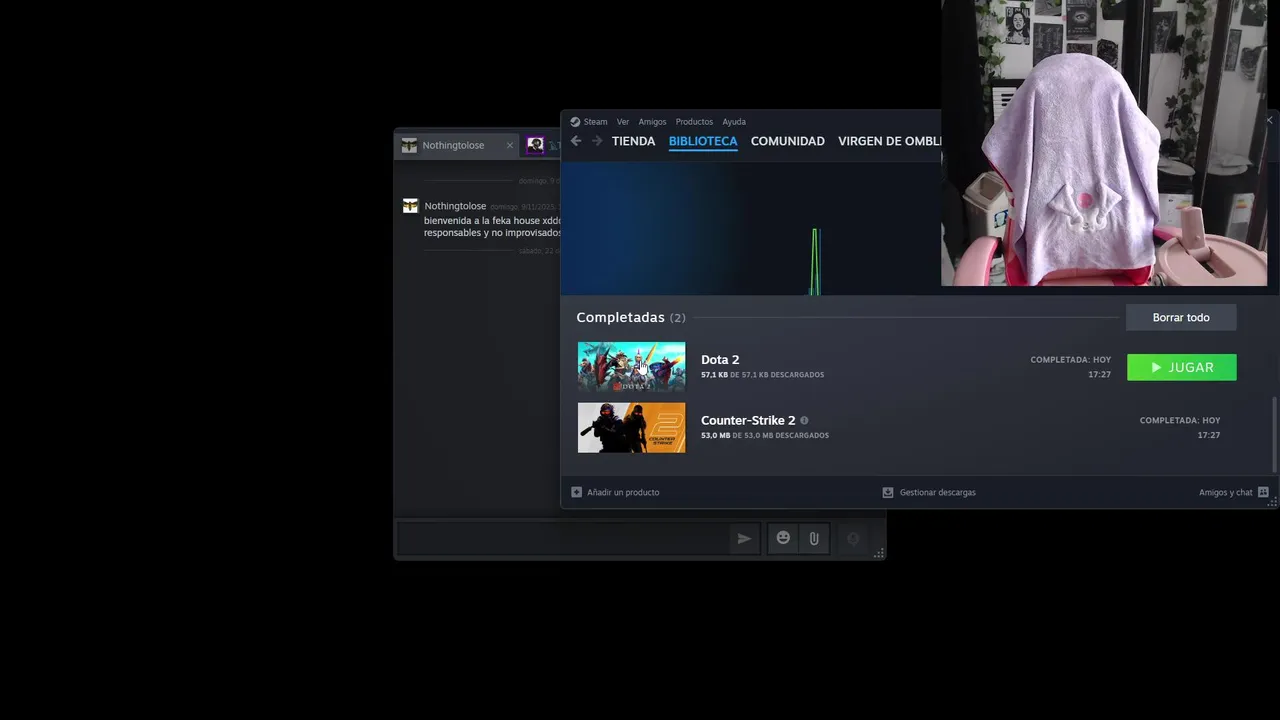Click the info icon next to Counter-Strike 2
1280x720 pixels.
pos(804,420)
